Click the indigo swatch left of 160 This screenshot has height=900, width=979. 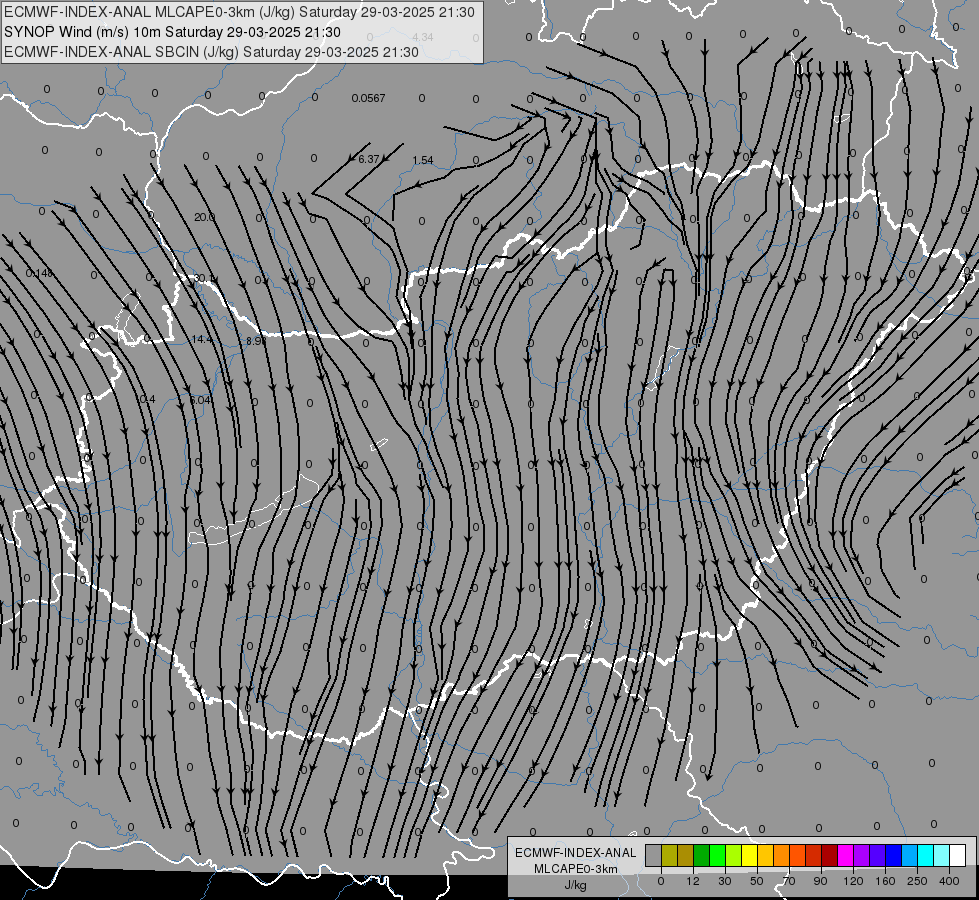tap(877, 855)
